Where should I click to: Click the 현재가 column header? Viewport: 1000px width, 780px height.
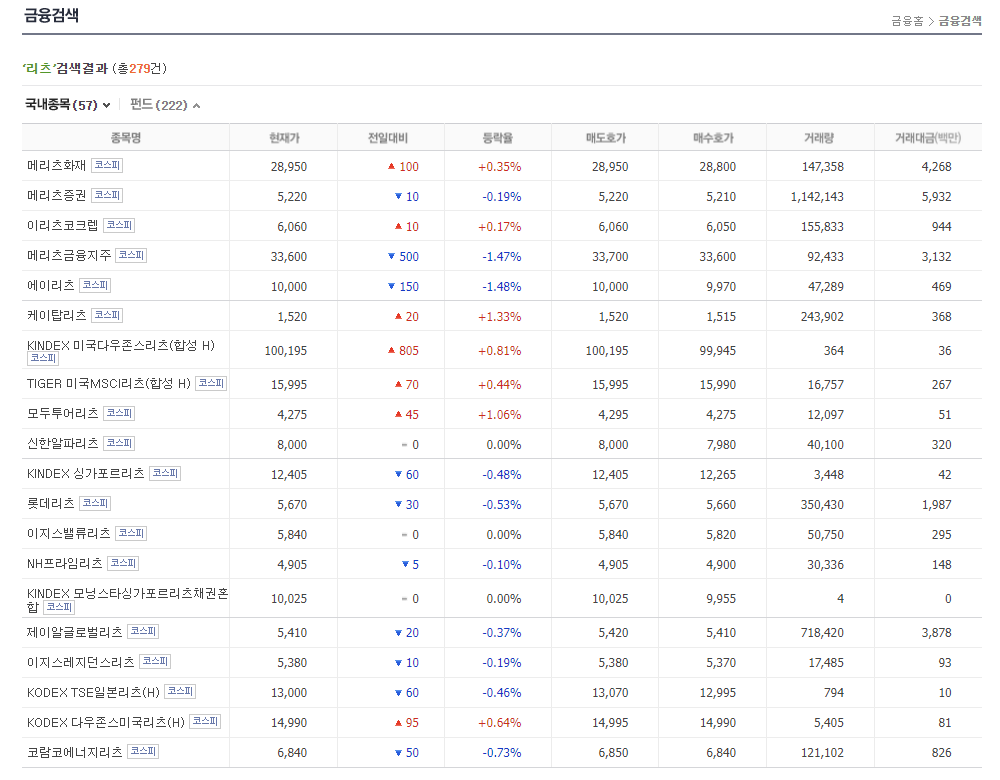tap(284, 138)
